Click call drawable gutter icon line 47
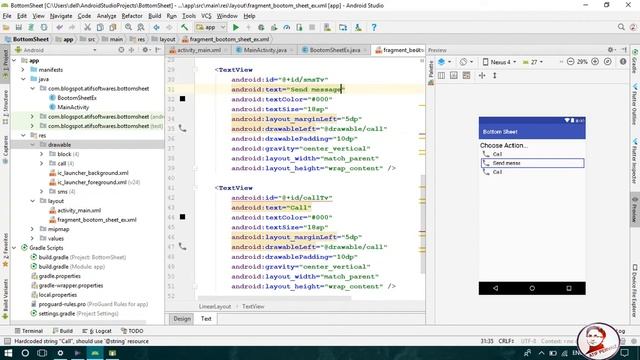Screen dimensions: 640x360 (x=182, y=246)
